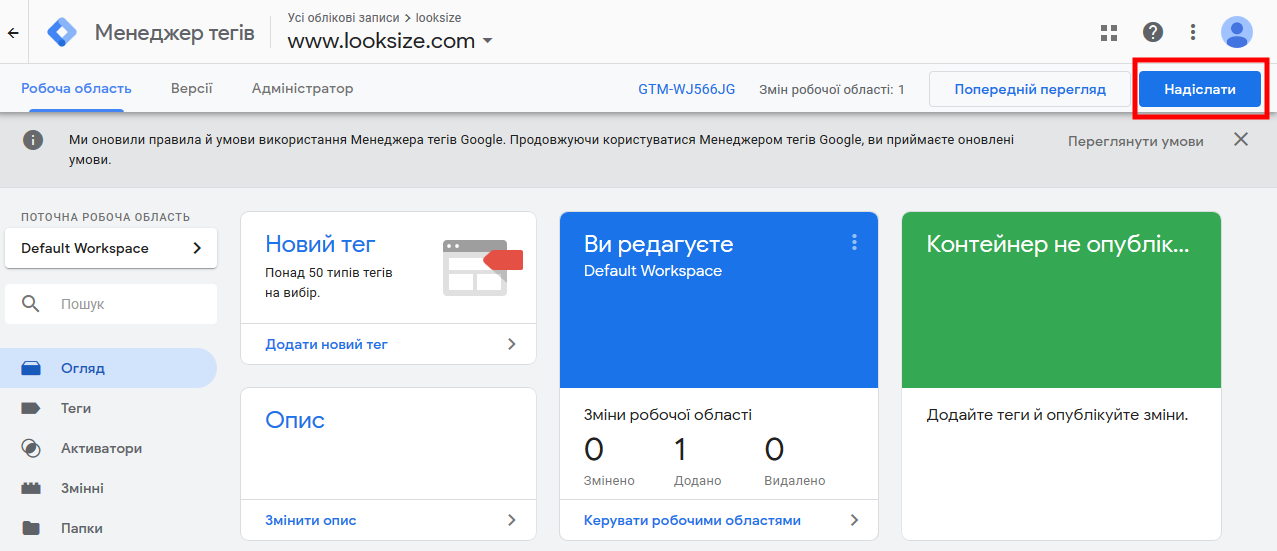Click chevron beside Змінити опис
Image resolution: width=1277 pixels, height=551 pixels.
click(512, 520)
